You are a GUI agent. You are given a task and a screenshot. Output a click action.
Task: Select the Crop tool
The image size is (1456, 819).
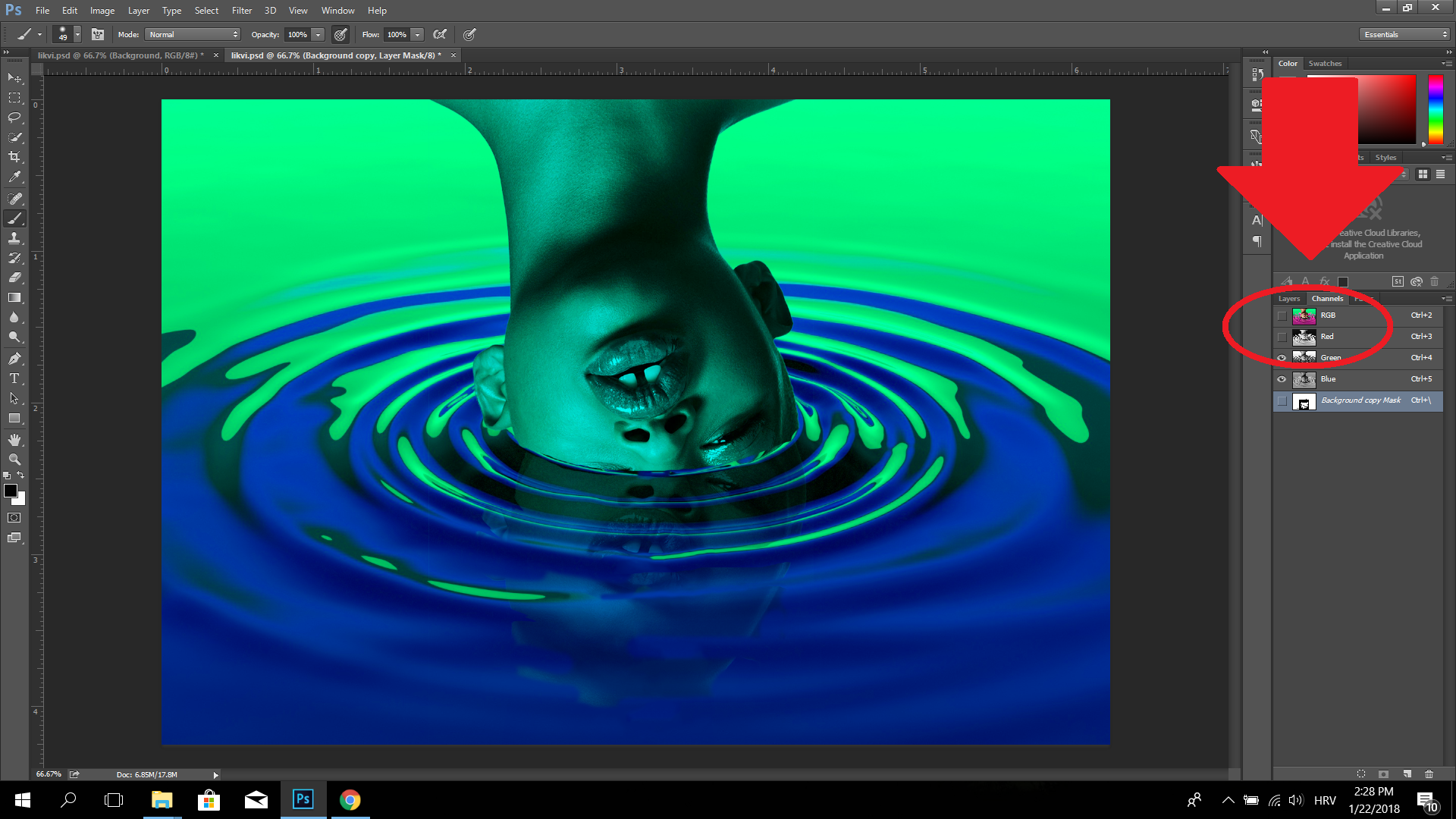pos(14,157)
